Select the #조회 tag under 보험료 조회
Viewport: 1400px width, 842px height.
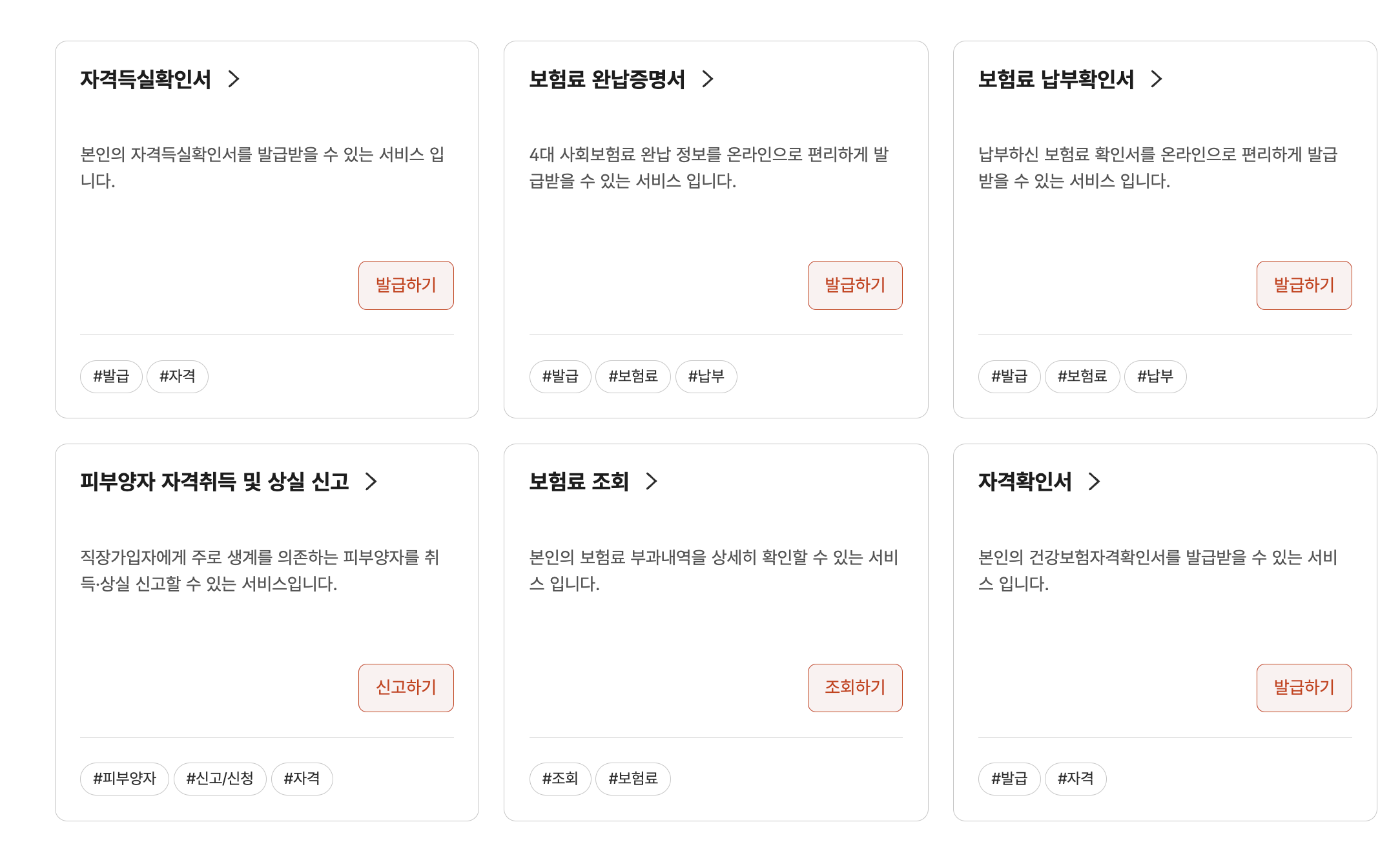point(560,778)
